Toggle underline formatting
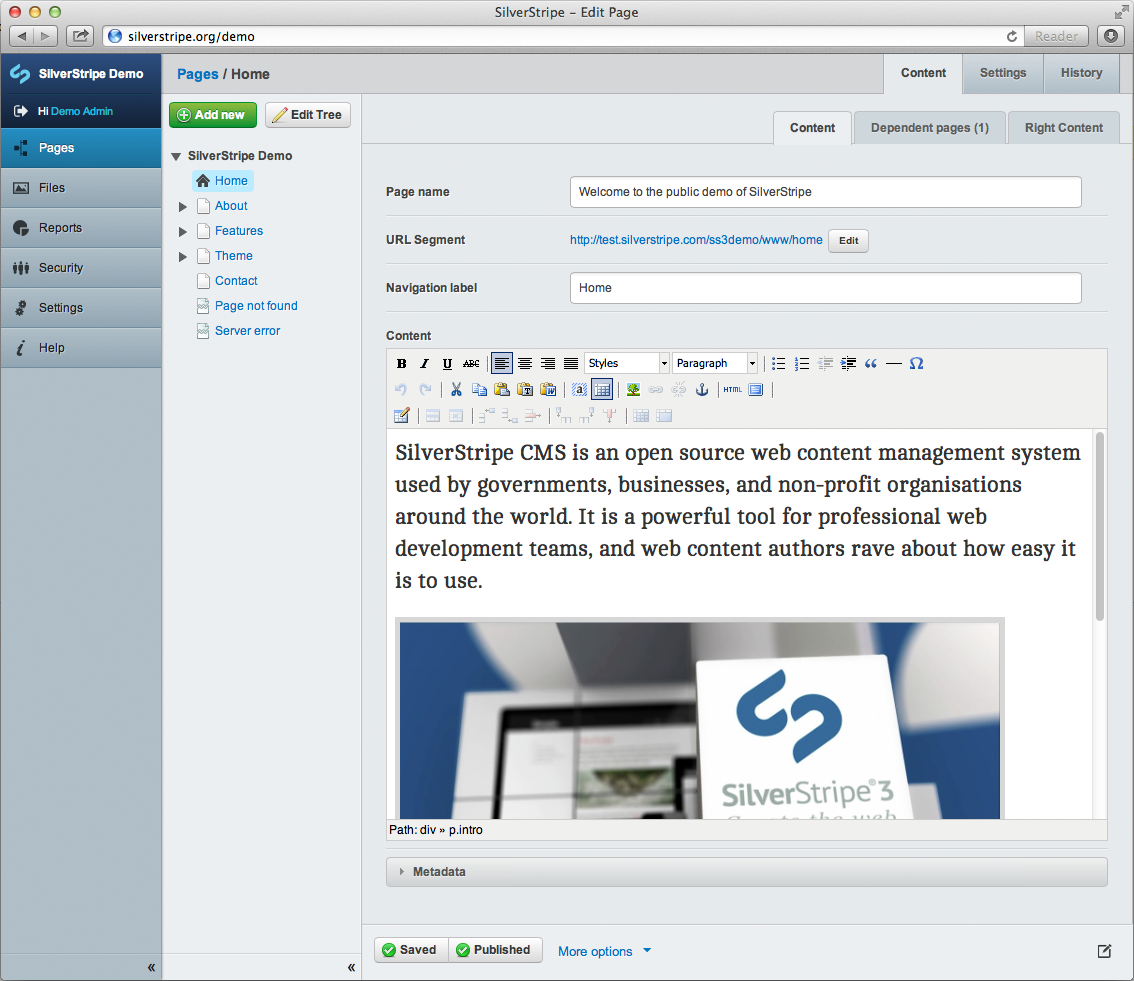Screen dimensions: 1134x981 [x=448, y=363]
